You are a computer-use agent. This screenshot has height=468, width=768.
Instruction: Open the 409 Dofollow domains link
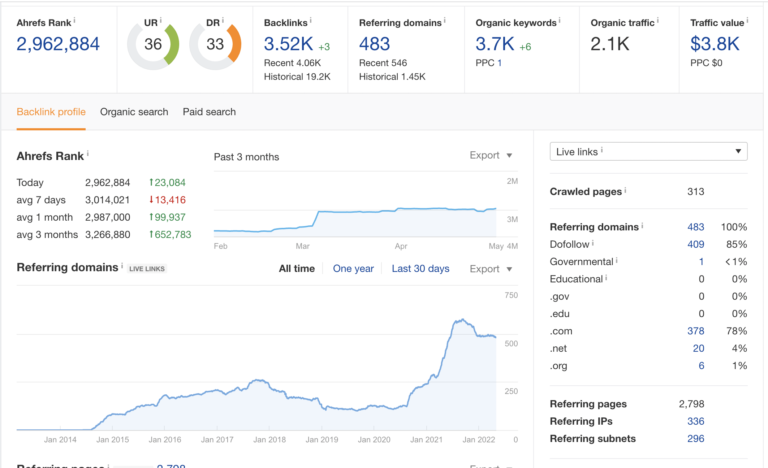[x=694, y=243]
